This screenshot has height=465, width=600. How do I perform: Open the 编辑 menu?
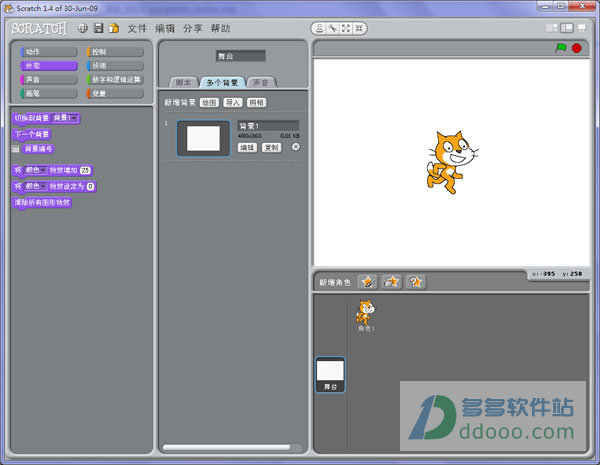165,28
